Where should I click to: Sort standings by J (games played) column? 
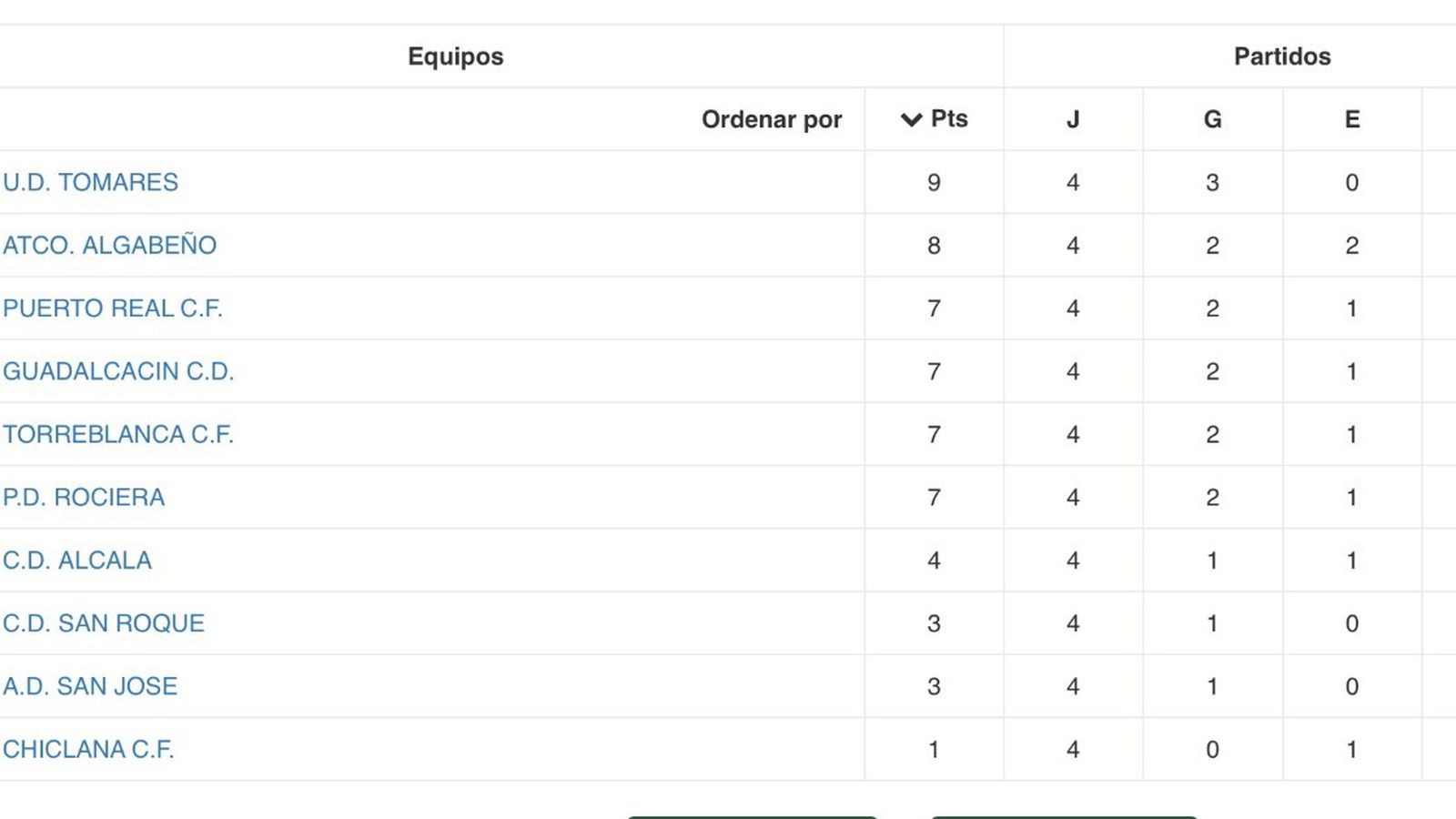1074,118
